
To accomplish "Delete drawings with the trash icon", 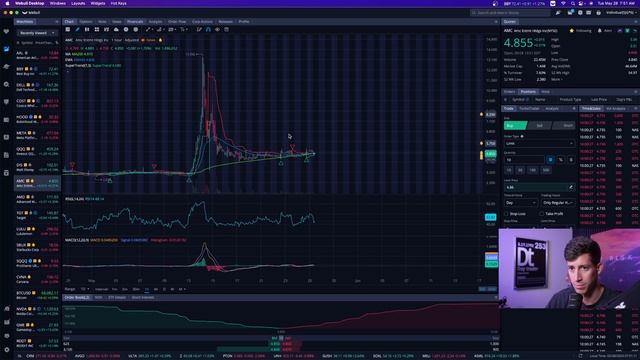I will point(227,29).
